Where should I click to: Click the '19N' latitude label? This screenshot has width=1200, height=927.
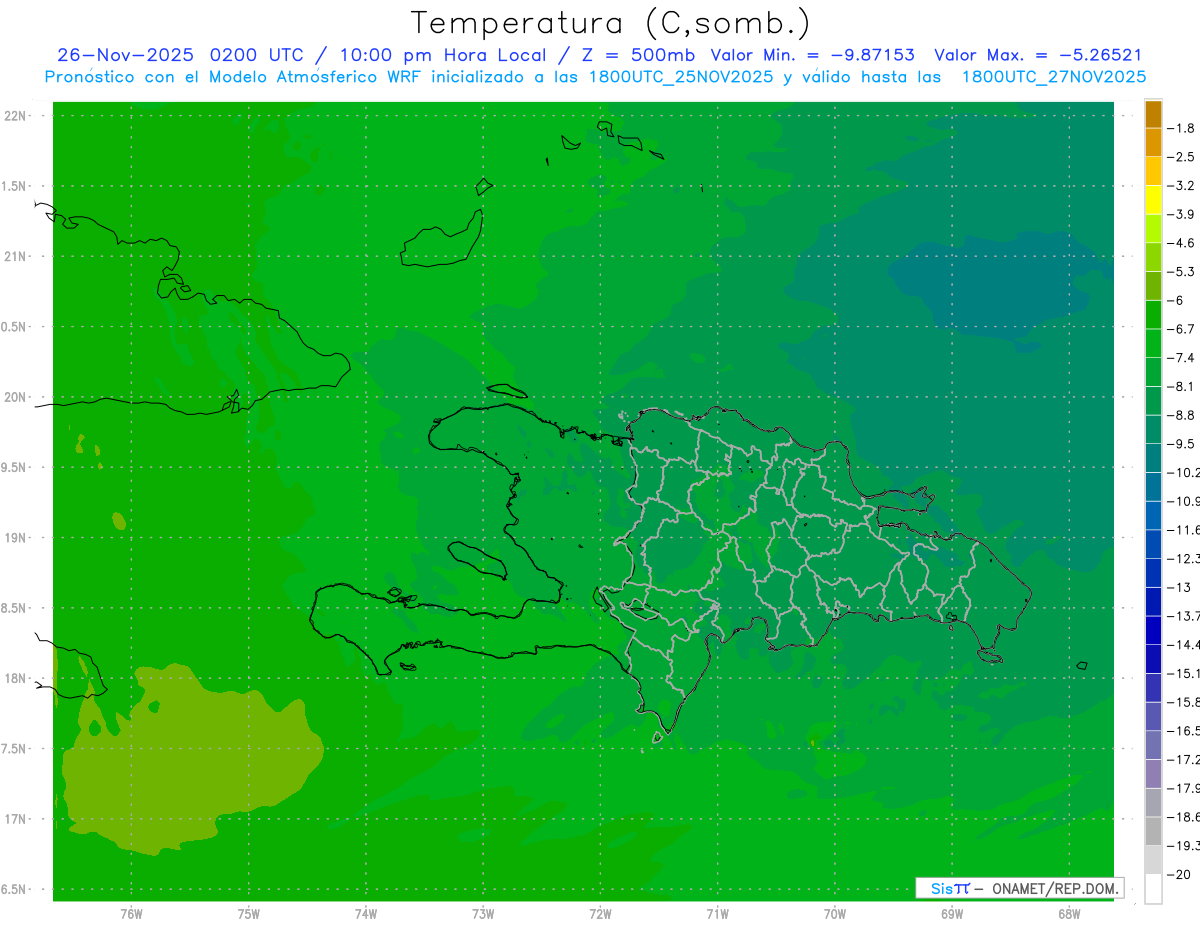[15, 538]
